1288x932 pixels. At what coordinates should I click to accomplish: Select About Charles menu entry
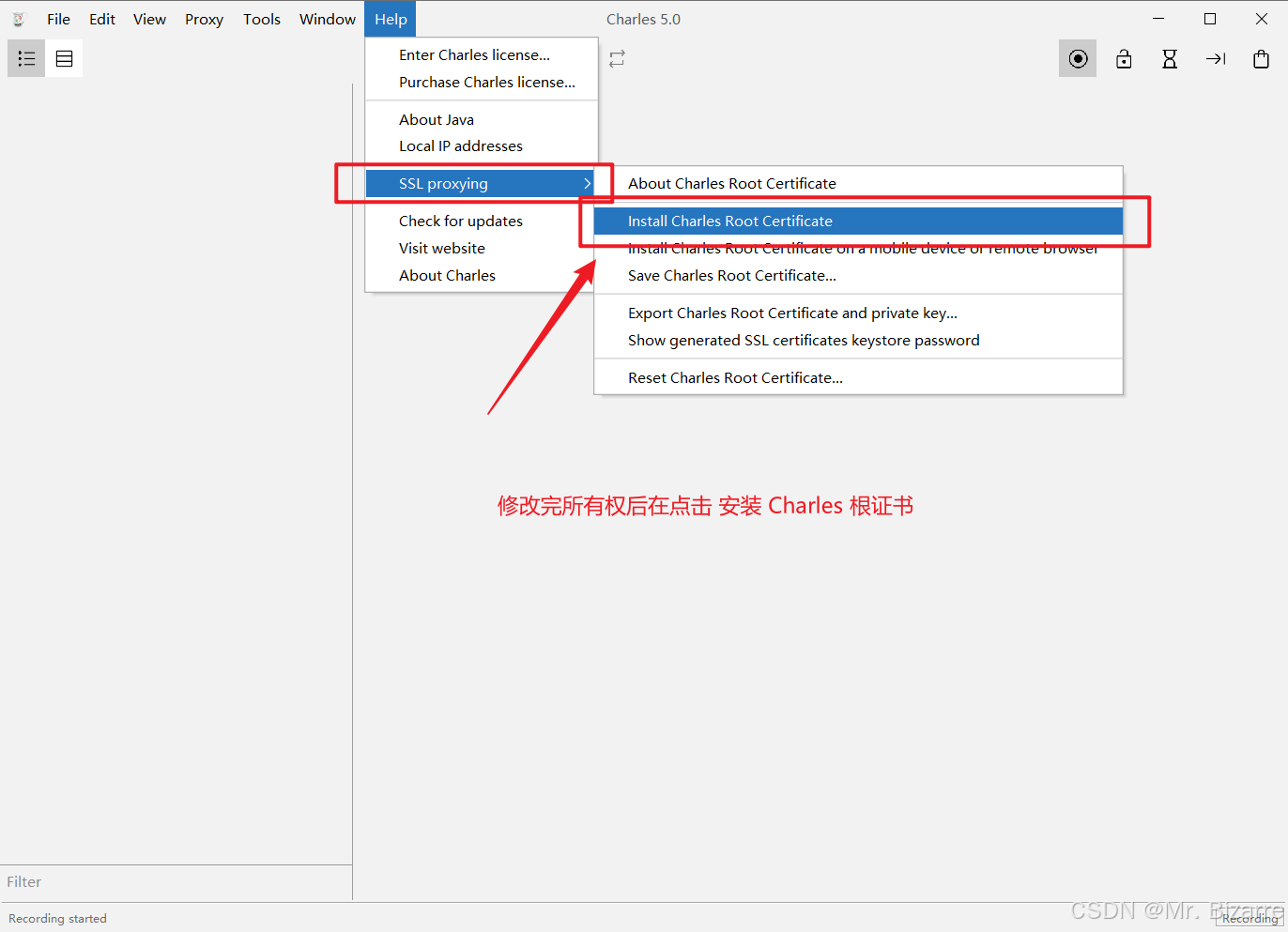tap(482, 275)
